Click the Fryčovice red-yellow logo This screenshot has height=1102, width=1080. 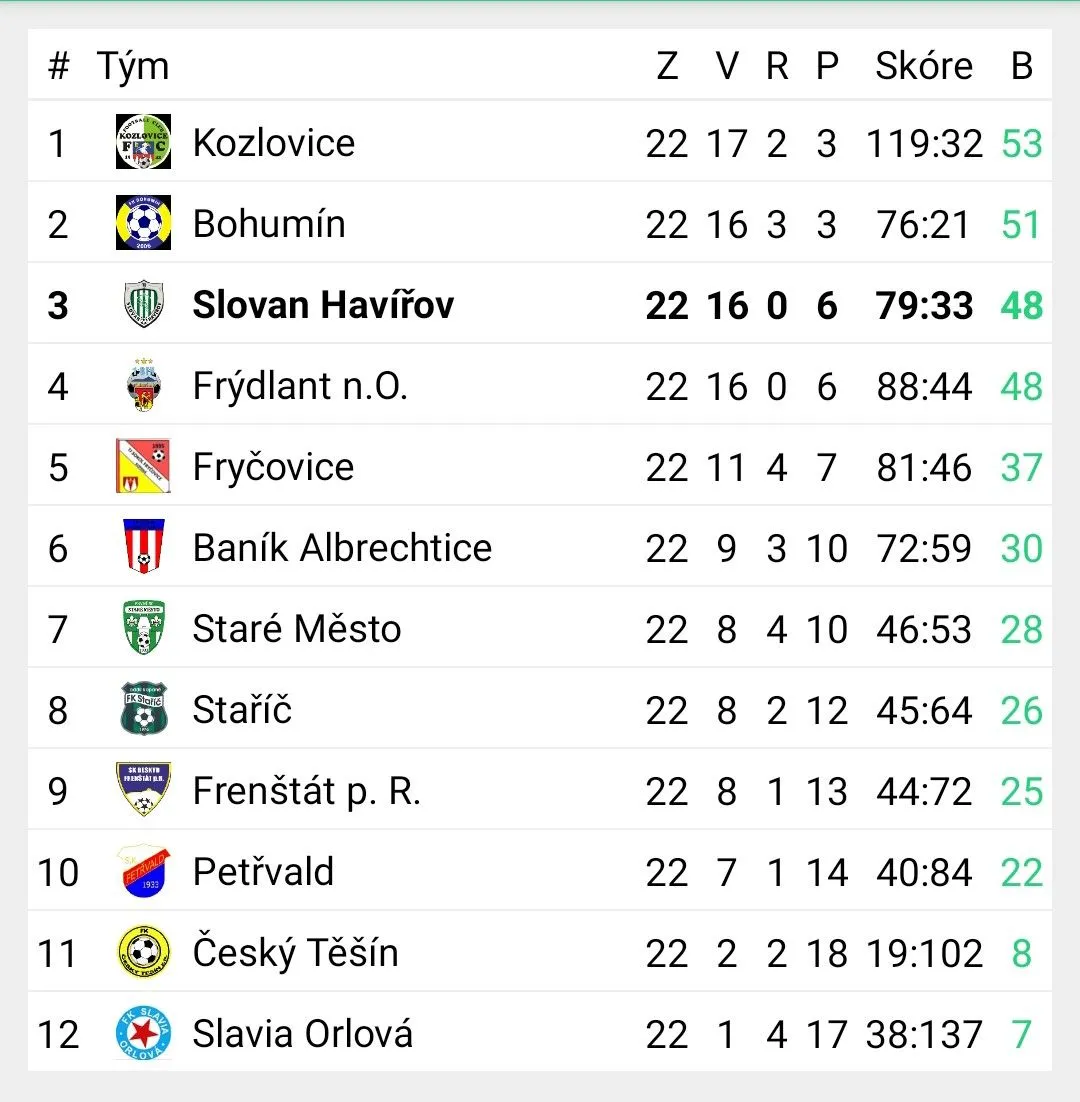143,466
